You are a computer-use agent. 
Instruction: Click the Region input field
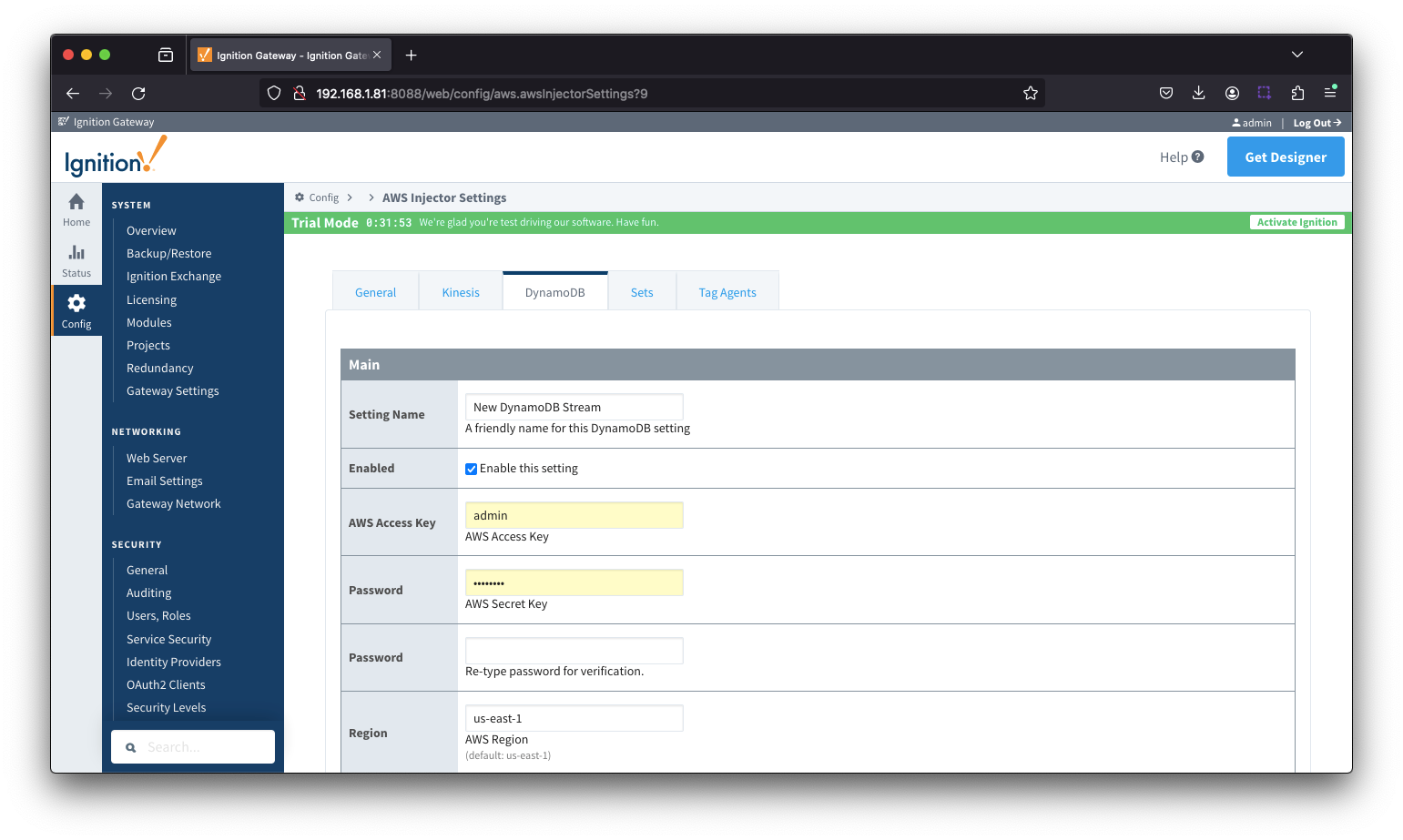574,718
